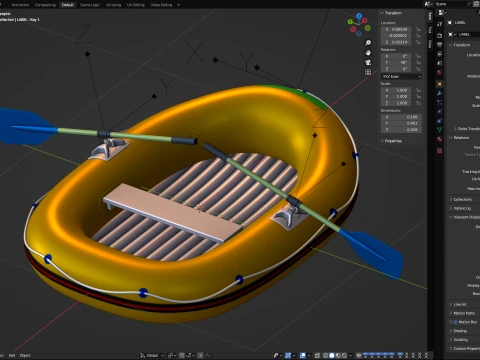Toggle lock on Scale X
This screenshot has height=360, width=480.
point(418,90)
